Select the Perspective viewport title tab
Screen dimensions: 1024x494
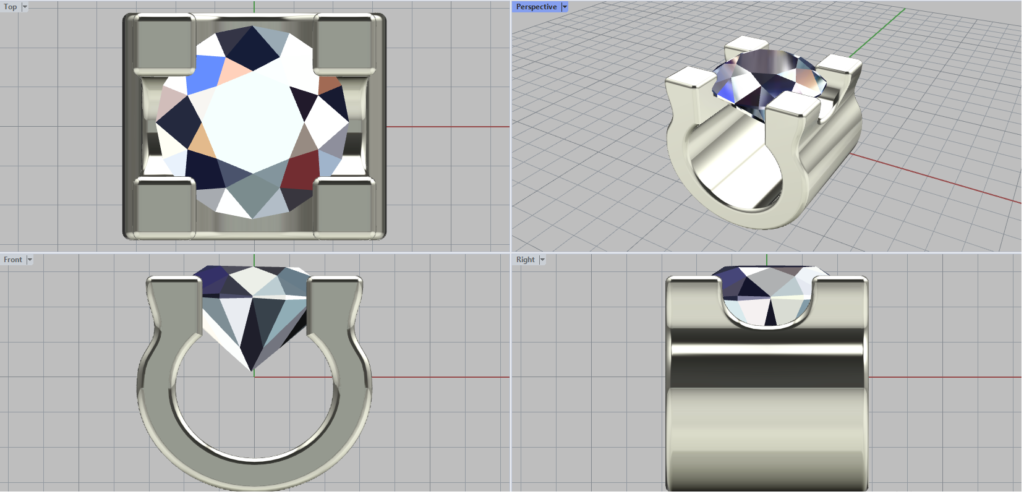tap(536, 6)
